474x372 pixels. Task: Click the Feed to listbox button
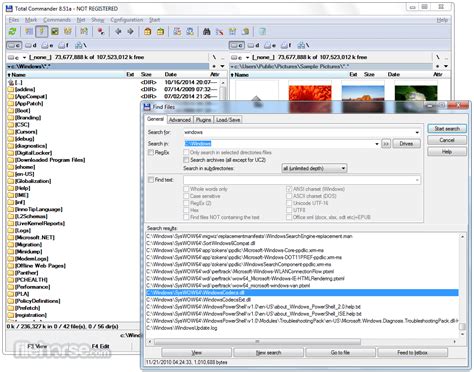[412, 352]
